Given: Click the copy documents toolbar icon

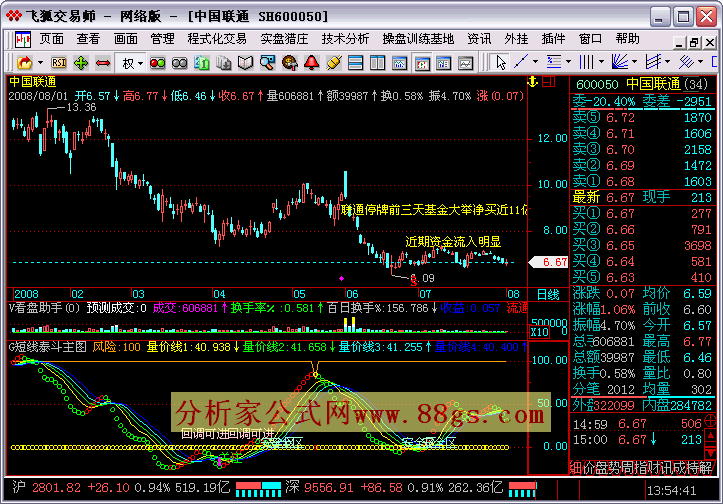Looking at the screenshot, I should pyautogui.click(x=224, y=62).
